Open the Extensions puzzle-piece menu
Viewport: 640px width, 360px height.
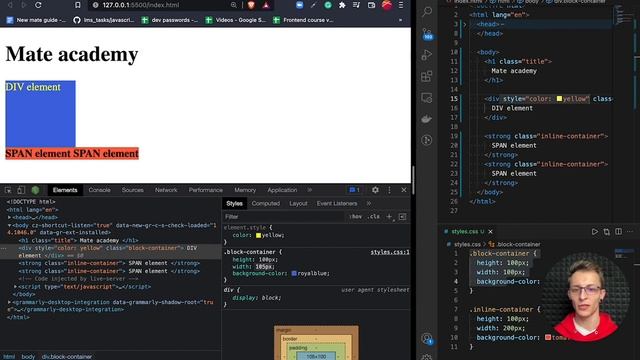pyautogui.click(x=342, y=5)
